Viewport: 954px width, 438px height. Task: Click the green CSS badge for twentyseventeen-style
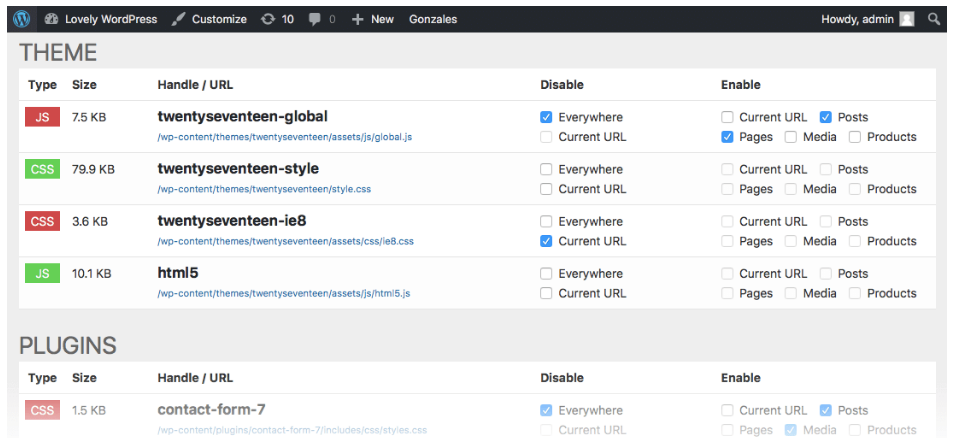tap(42, 169)
